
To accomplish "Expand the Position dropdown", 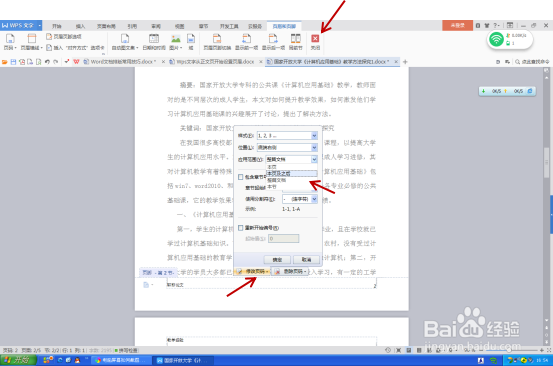I will pyautogui.click(x=314, y=147).
